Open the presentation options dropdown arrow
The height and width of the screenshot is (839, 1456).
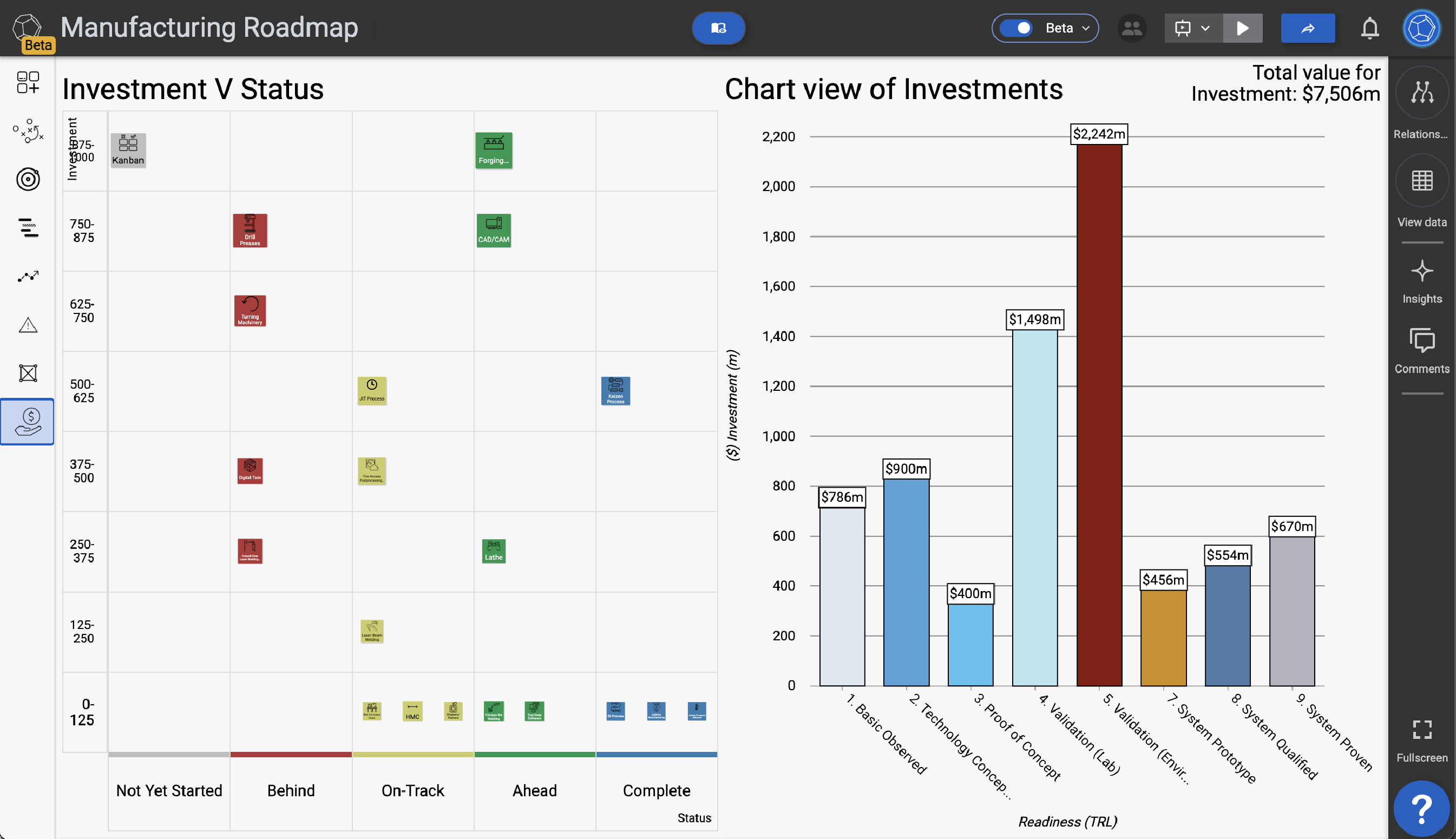[1205, 28]
